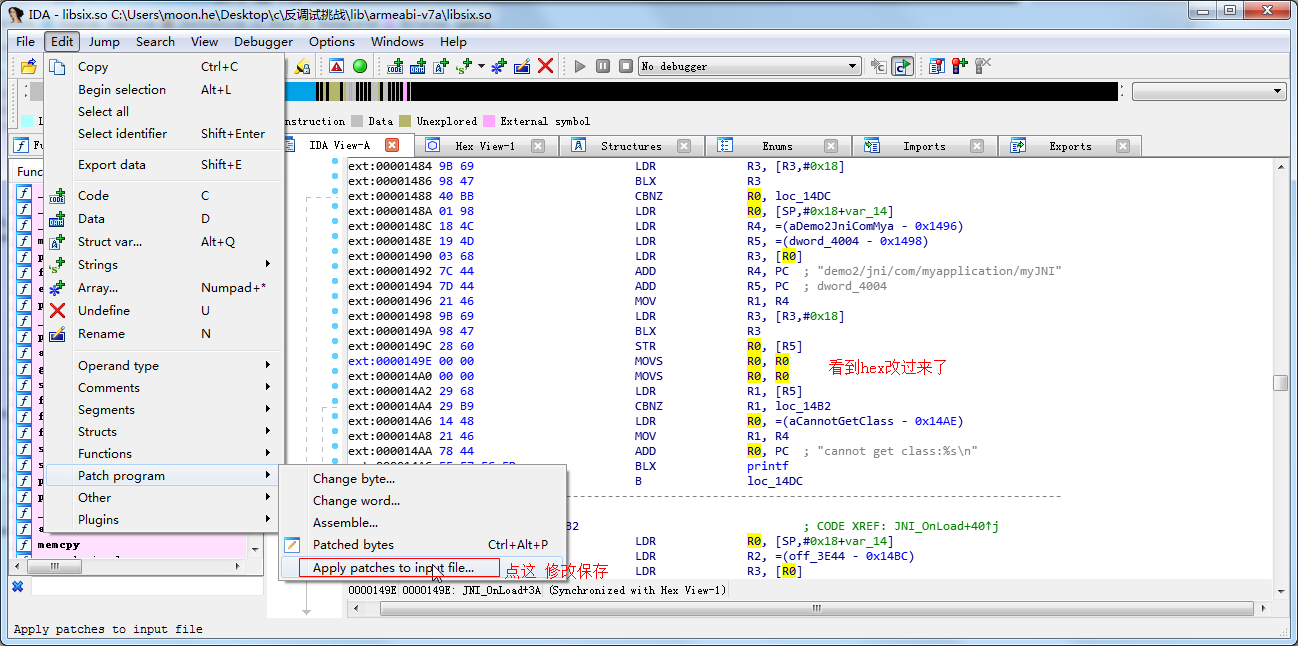
Task: Click the open file folder toolbar icon
Action: (29, 66)
